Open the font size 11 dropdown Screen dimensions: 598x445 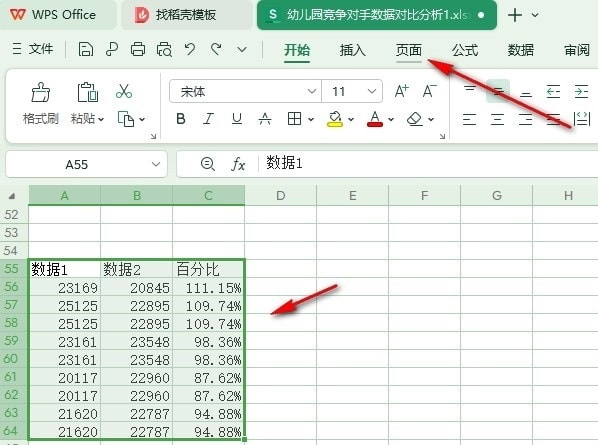pyautogui.click(x=372, y=92)
